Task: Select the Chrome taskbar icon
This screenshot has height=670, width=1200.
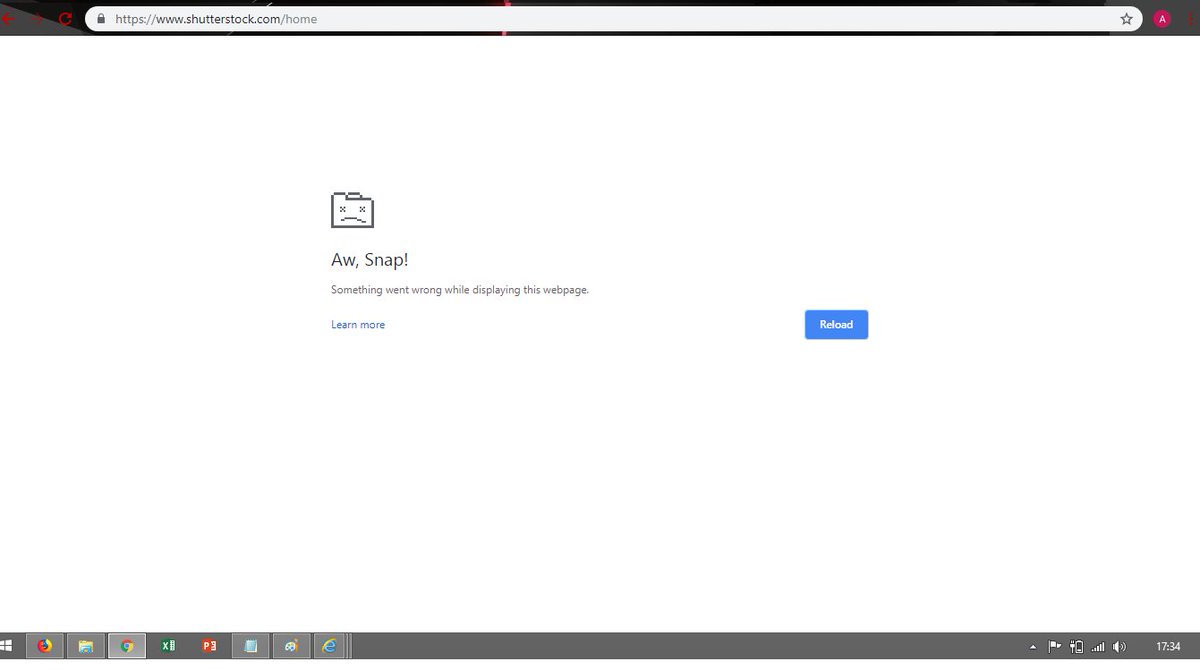Action: [x=127, y=646]
